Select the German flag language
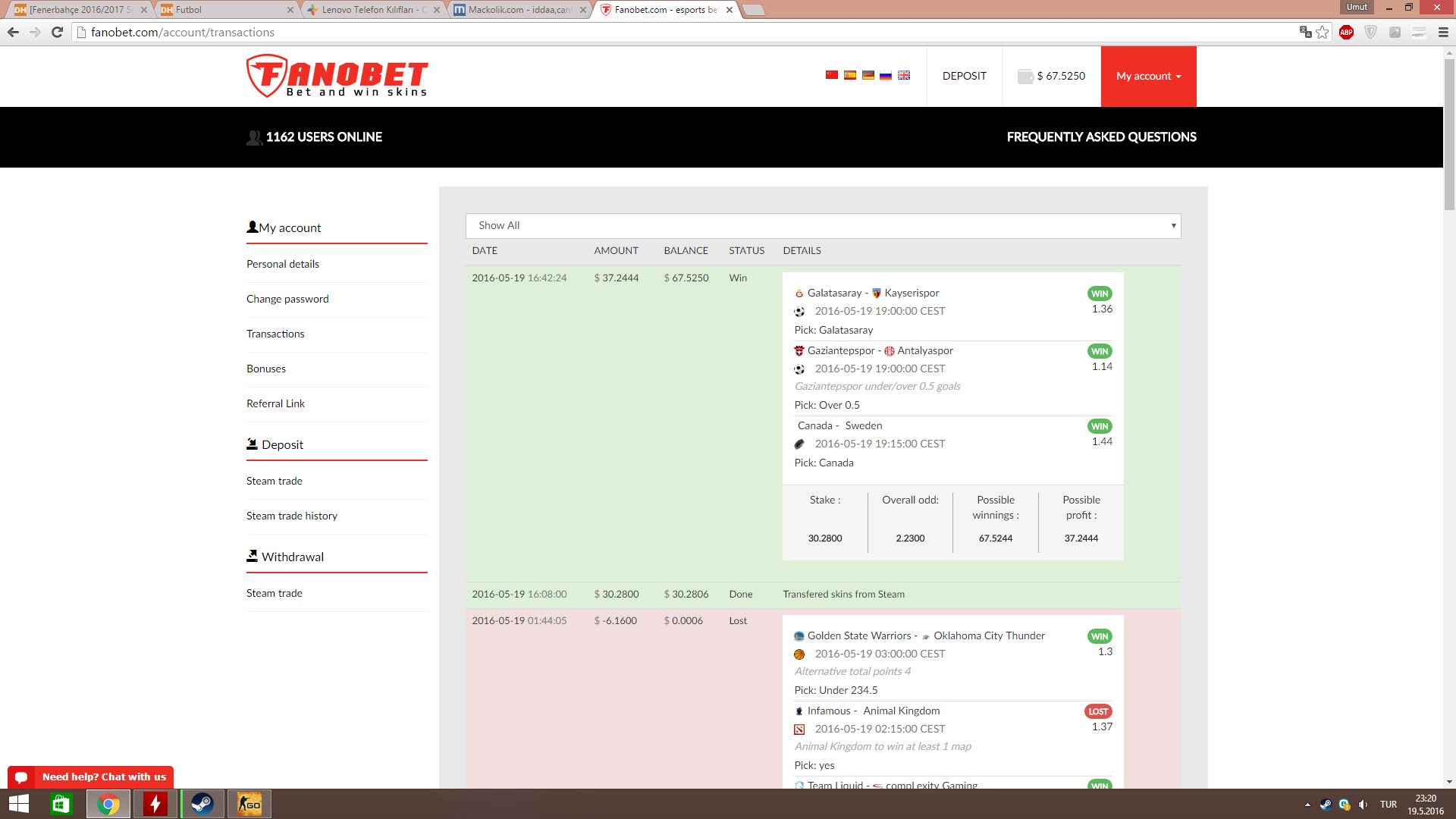 click(868, 75)
